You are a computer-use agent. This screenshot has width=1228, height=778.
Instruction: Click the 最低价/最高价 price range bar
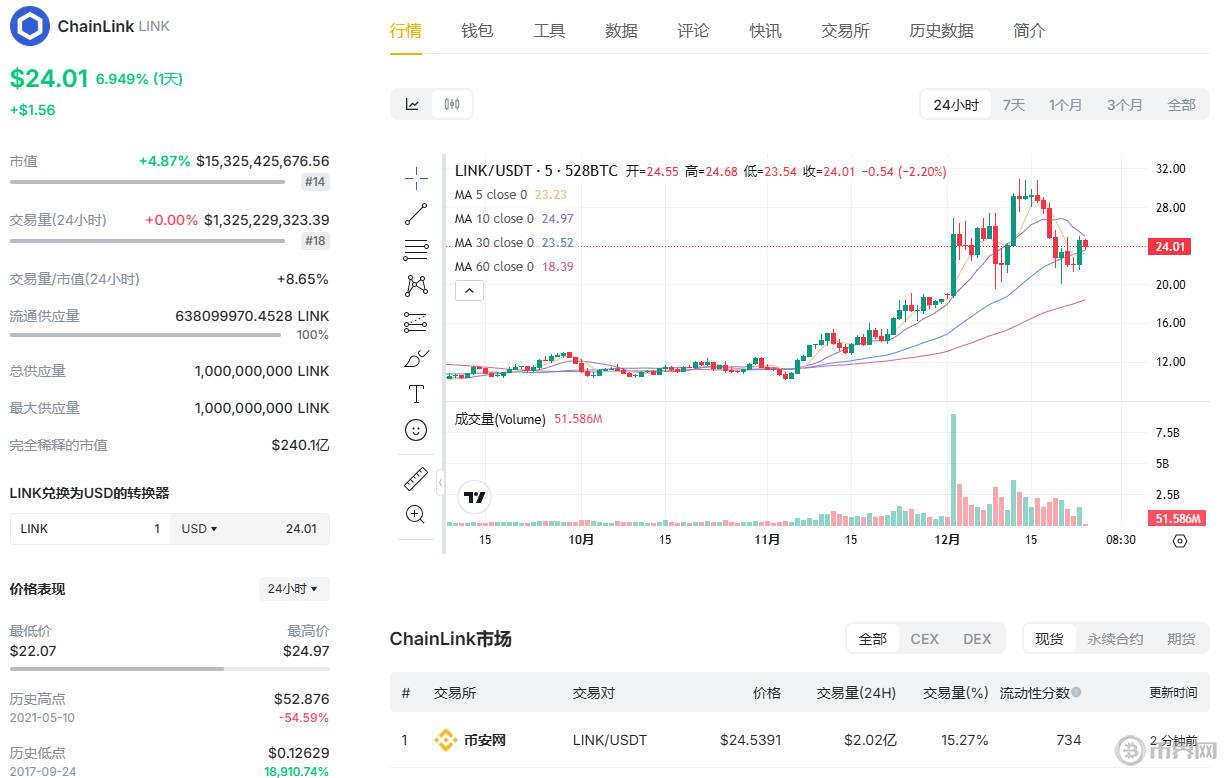(169, 668)
